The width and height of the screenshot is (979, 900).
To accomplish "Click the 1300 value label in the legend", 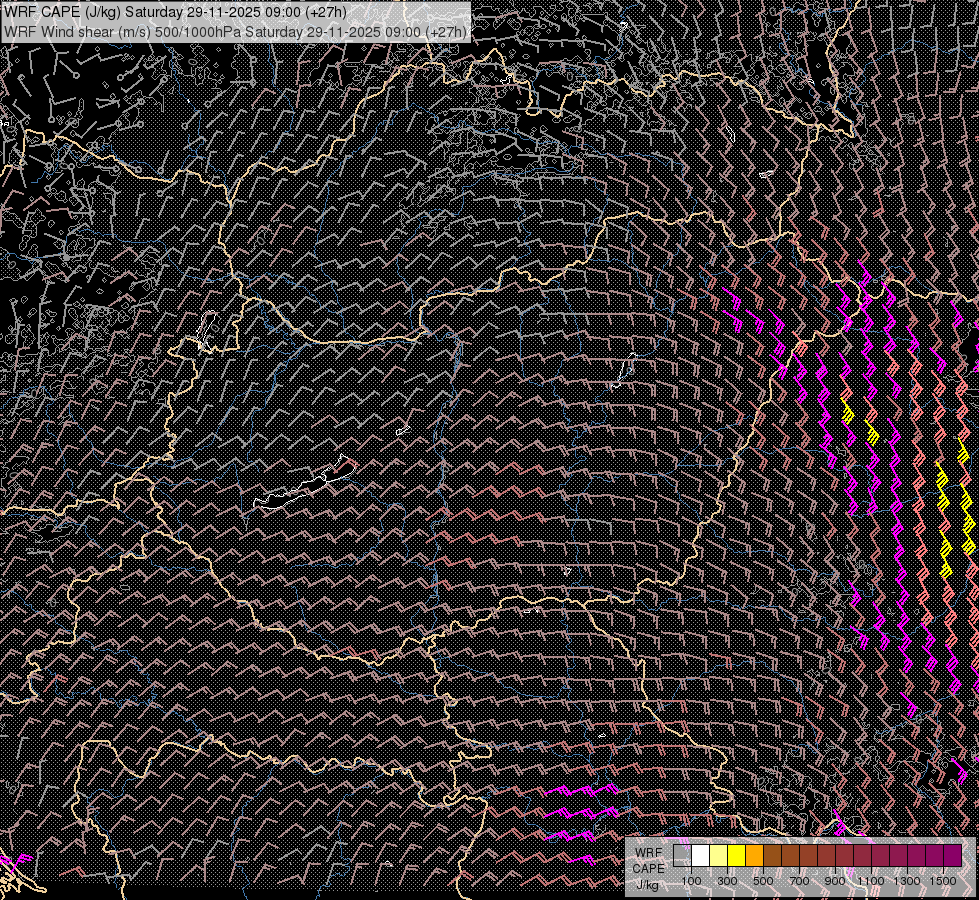I will click(907, 881).
